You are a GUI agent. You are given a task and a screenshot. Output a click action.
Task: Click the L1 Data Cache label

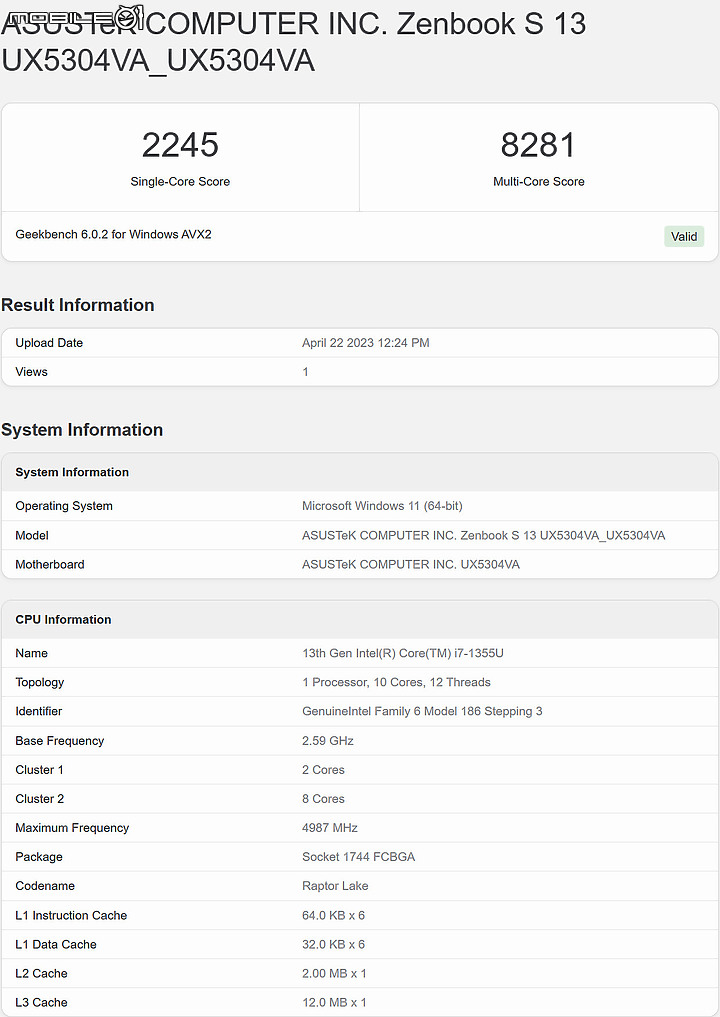point(56,944)
